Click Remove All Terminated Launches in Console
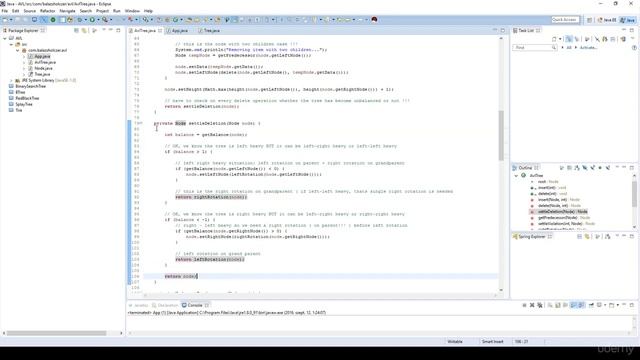 click(540, 305)
